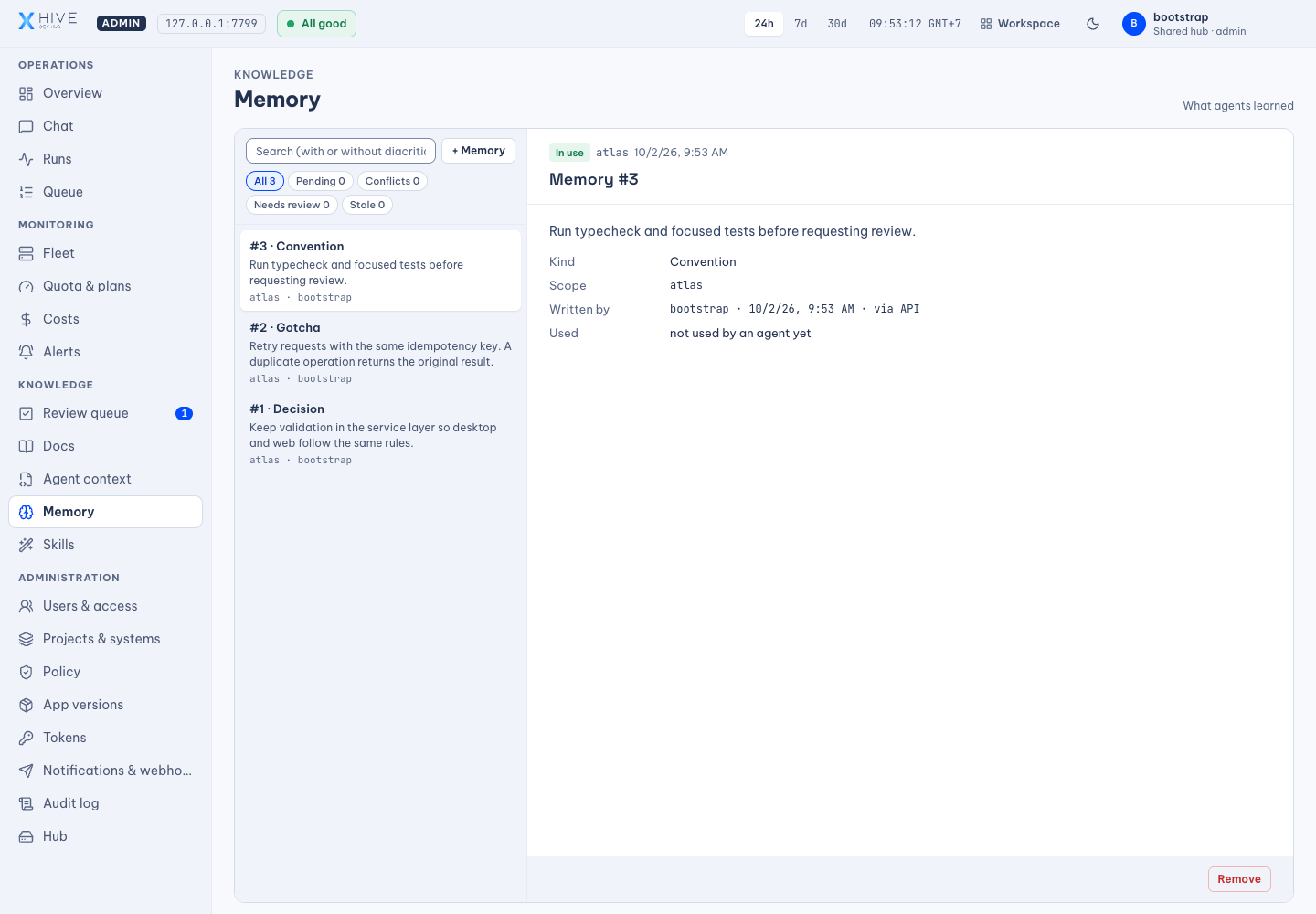Select the 24h time range

[764, 24]
